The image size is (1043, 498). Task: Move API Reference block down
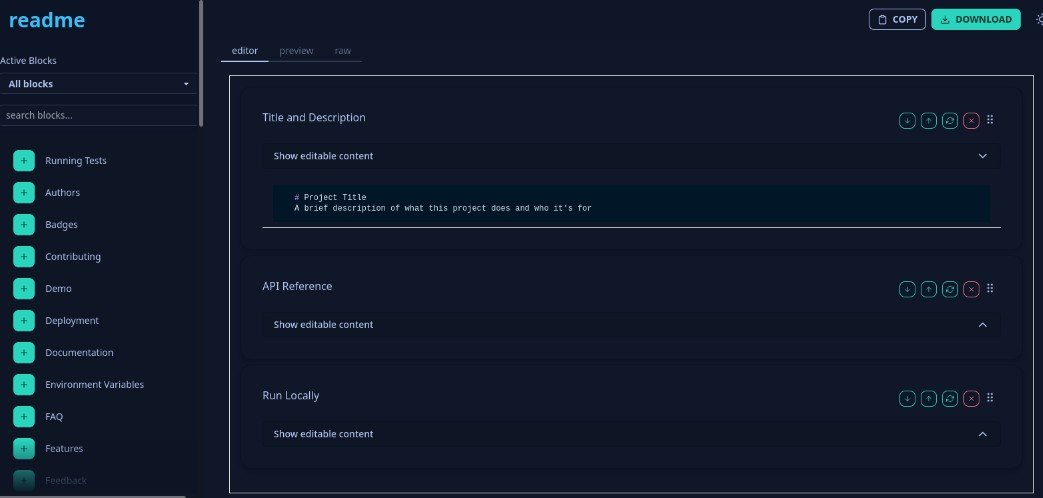point(907,289)
